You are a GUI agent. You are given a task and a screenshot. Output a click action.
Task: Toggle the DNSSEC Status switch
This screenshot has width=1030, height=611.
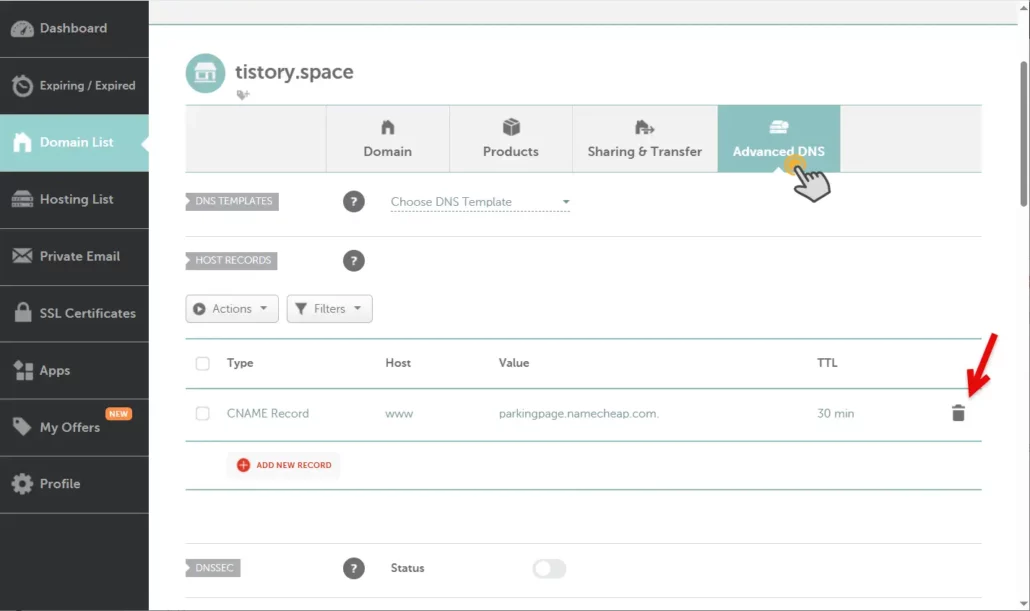549,568
